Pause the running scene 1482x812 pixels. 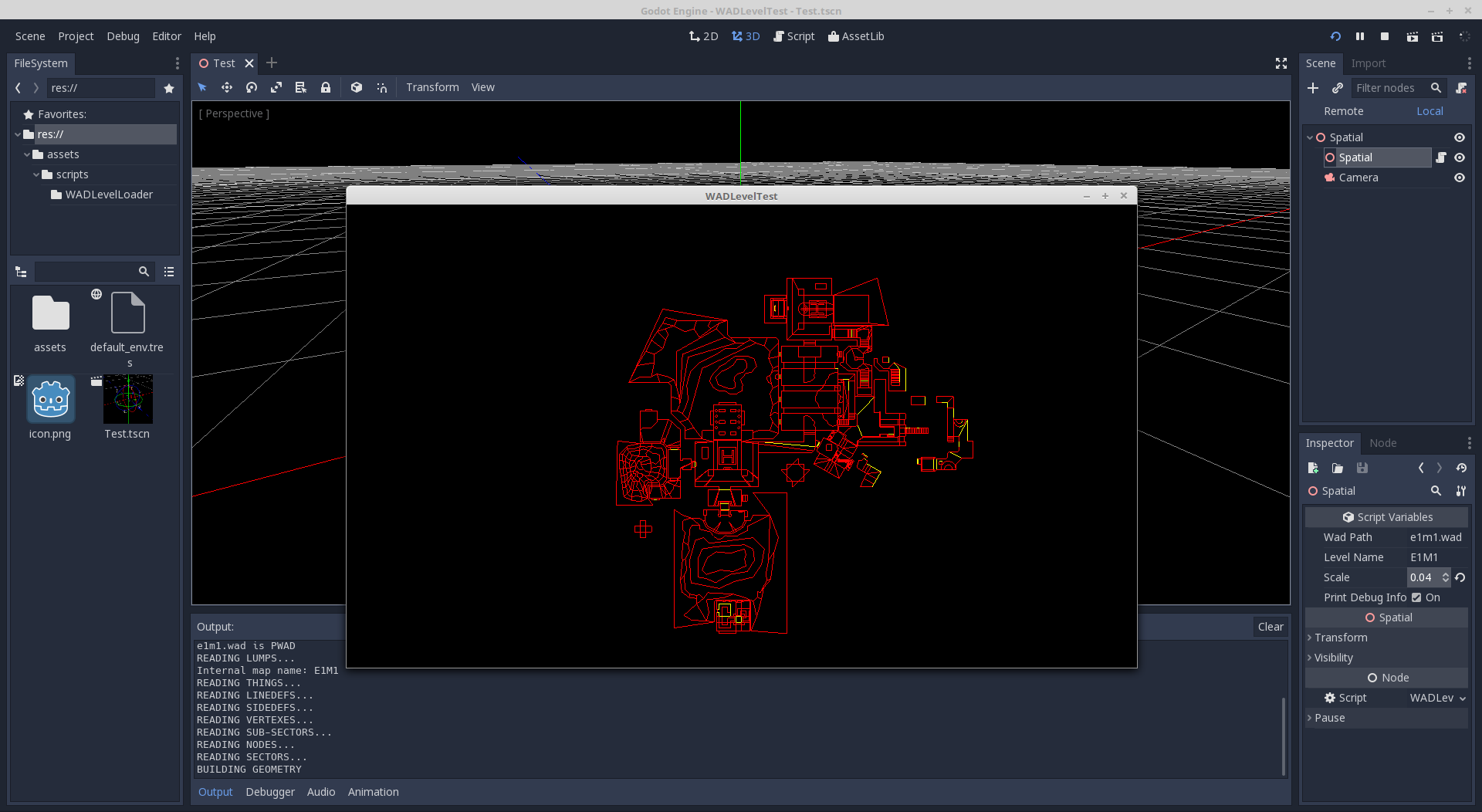(x=1360, y=36)
